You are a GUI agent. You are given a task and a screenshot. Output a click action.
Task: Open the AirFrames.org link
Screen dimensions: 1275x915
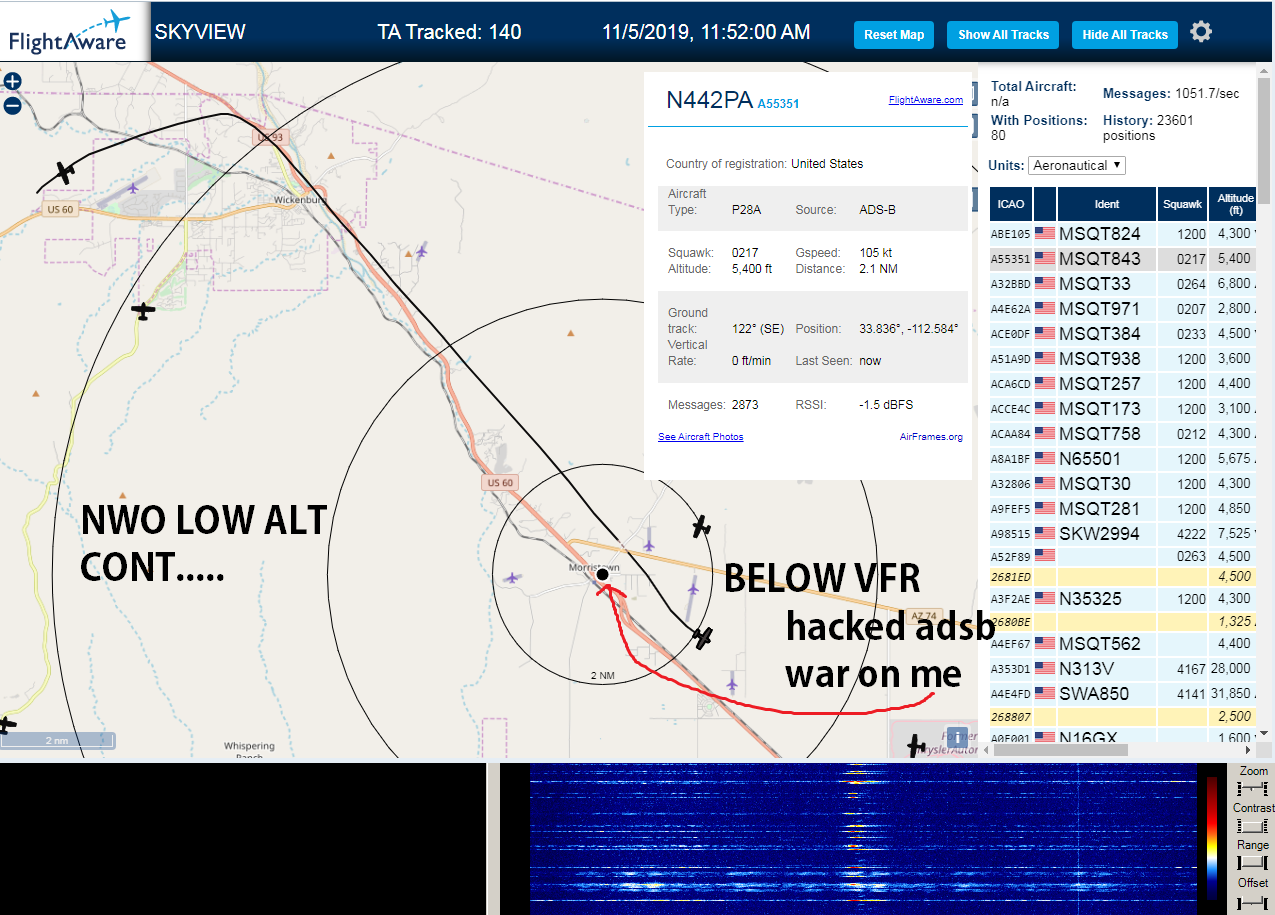[931, 437]
